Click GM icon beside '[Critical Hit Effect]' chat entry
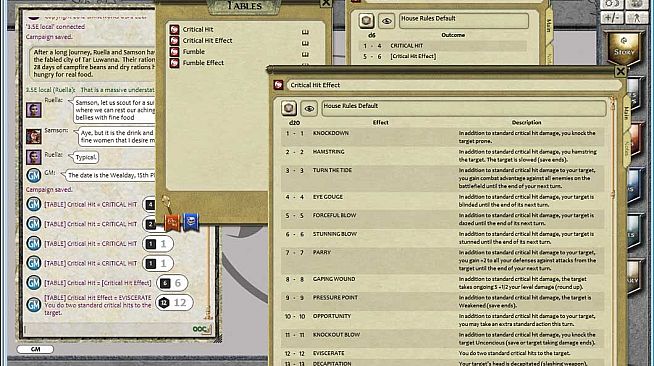Viewport: 654px width, 366px height. pos(34,283)
